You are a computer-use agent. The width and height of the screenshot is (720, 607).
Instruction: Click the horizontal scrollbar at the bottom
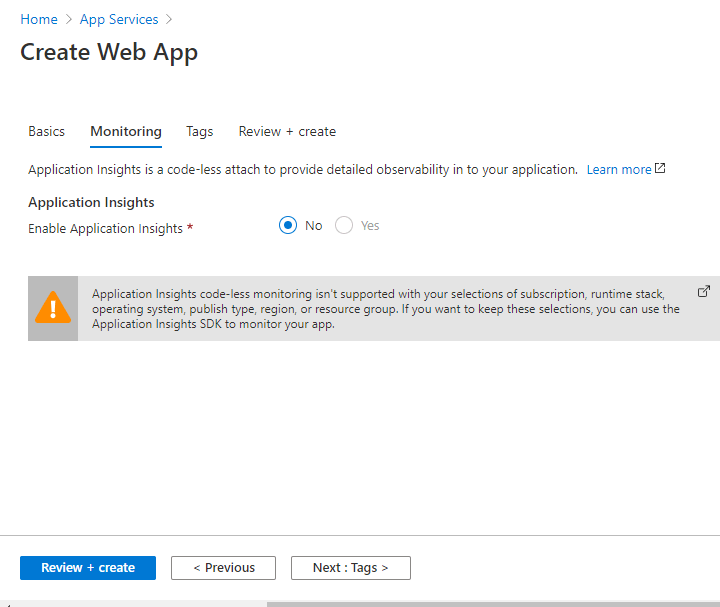click(493, 604)
